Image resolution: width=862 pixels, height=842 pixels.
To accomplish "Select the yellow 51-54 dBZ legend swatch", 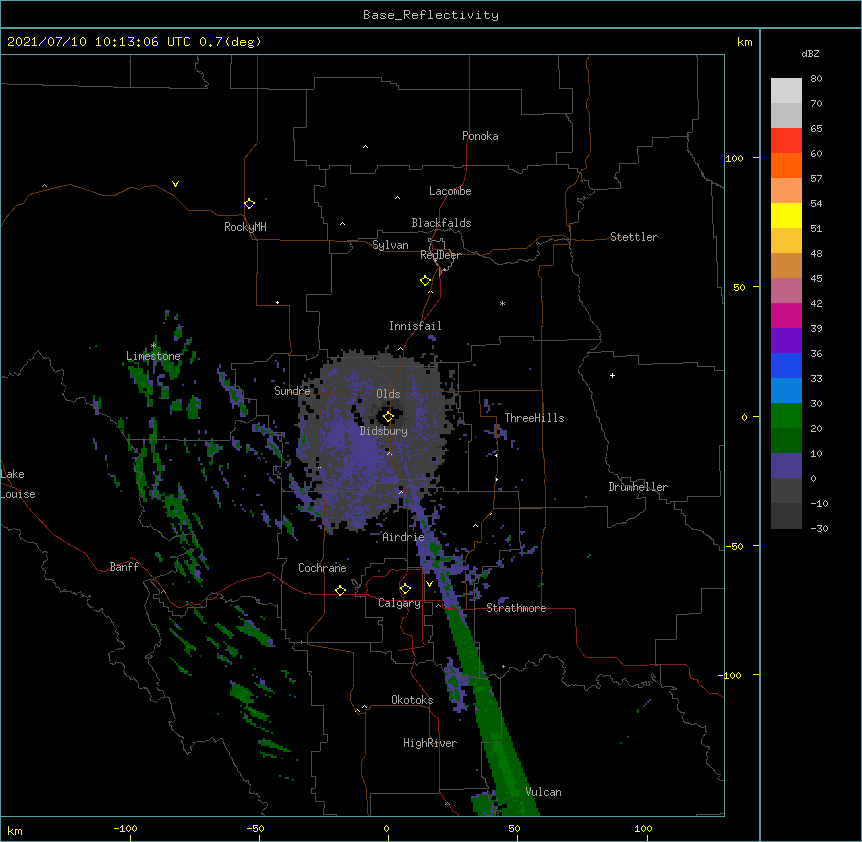I will [x=786, y=215].
